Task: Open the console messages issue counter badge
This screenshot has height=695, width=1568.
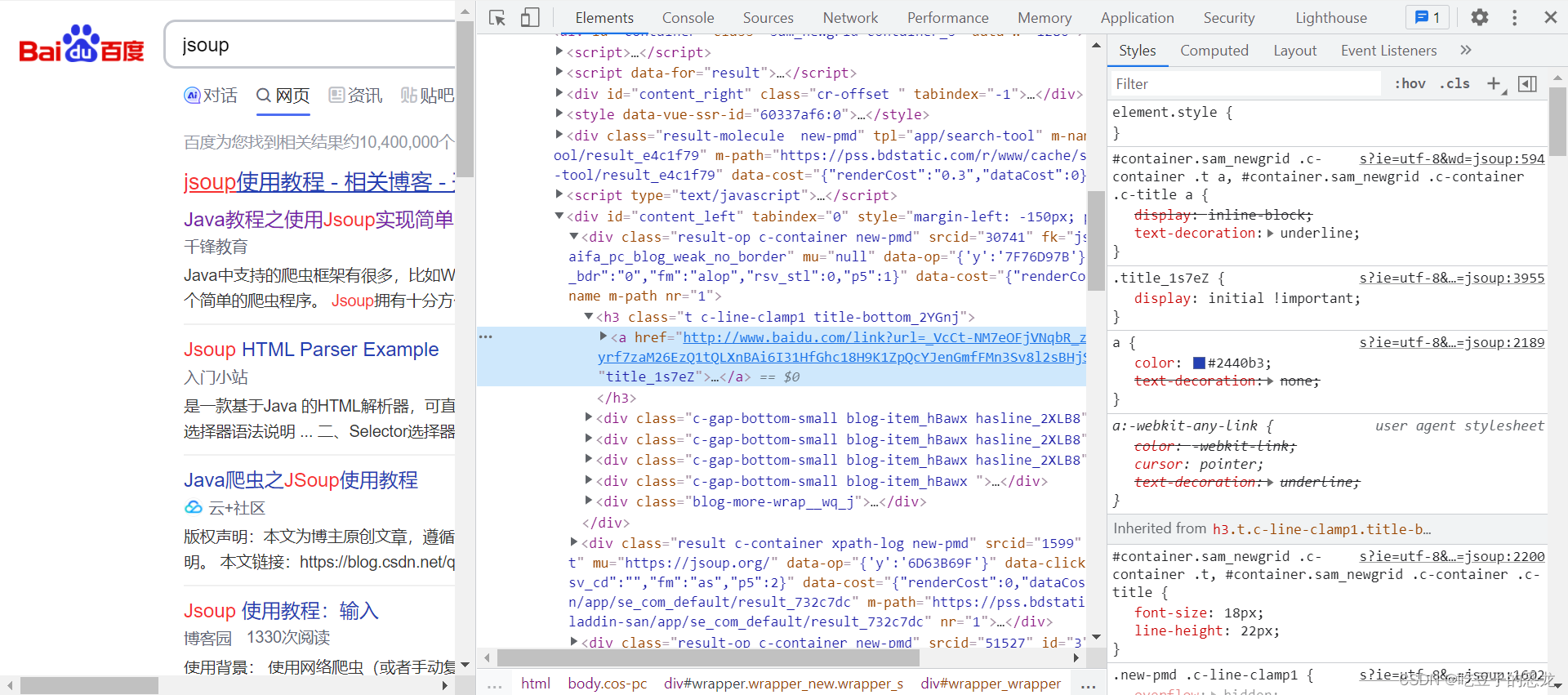Action: [x=1428, y=17]
